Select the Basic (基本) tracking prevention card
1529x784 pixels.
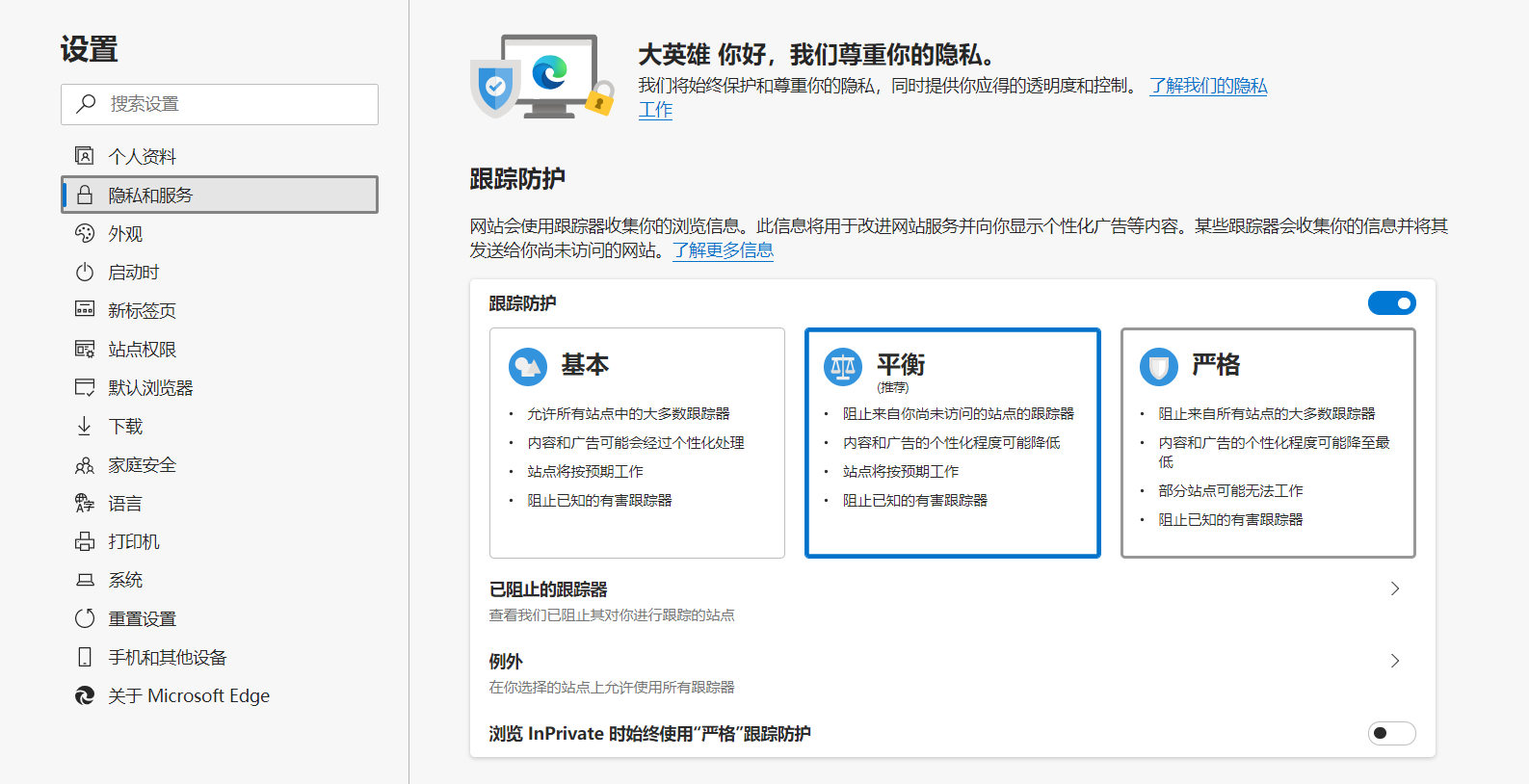point(637,443)
